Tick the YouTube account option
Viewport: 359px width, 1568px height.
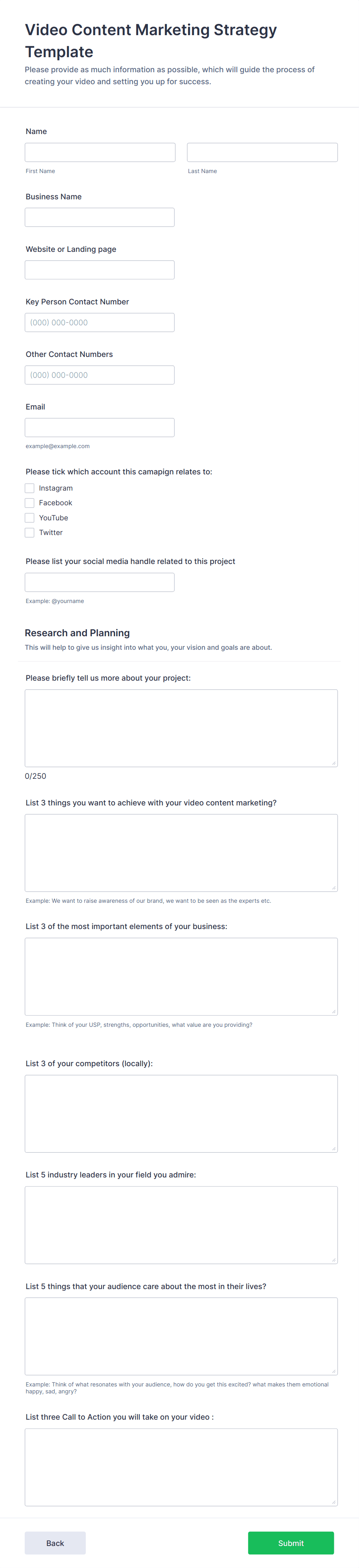pyautogui.click(x=29, y=517)
